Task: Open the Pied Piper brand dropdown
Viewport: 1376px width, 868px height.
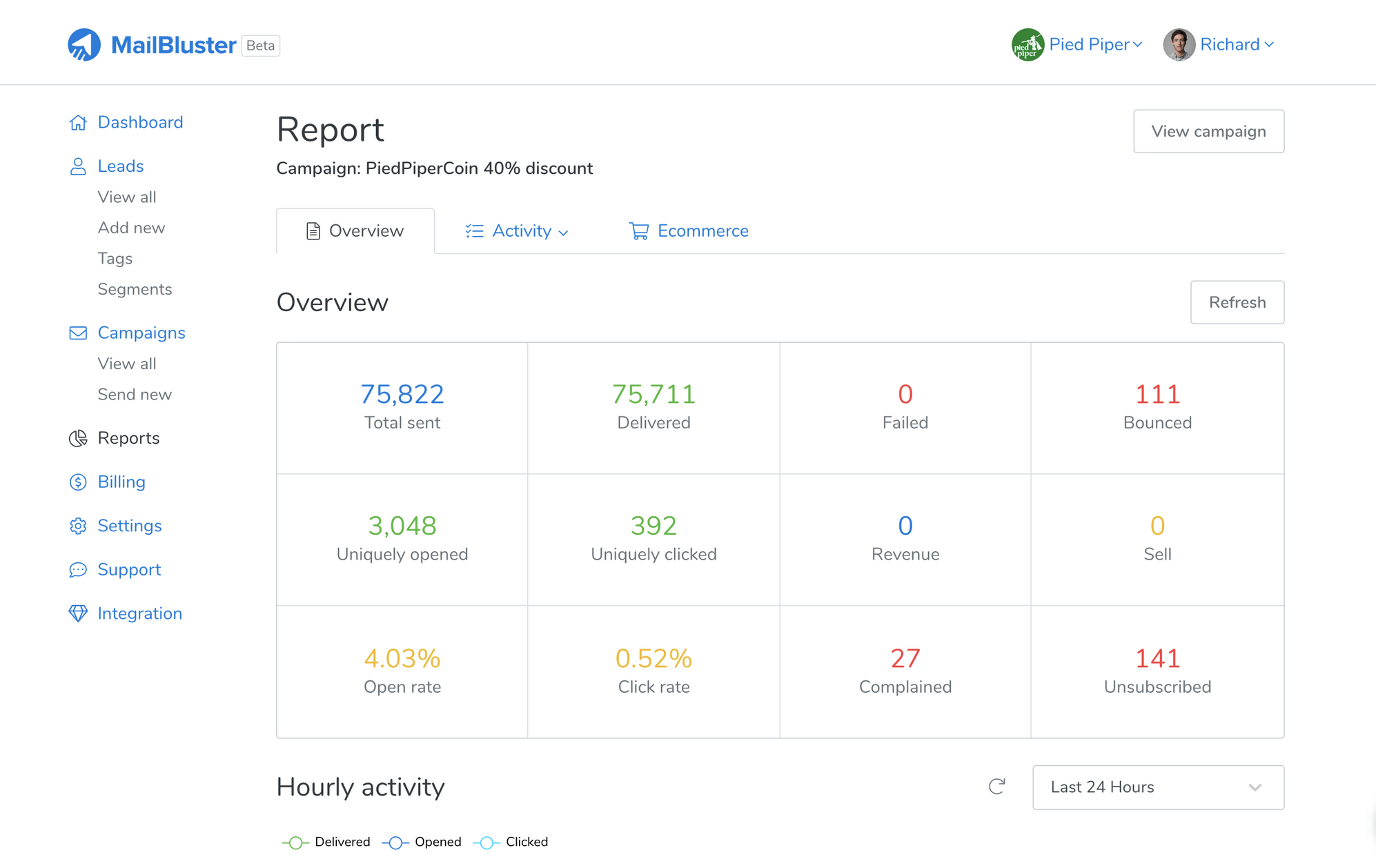Action: 1077,45
